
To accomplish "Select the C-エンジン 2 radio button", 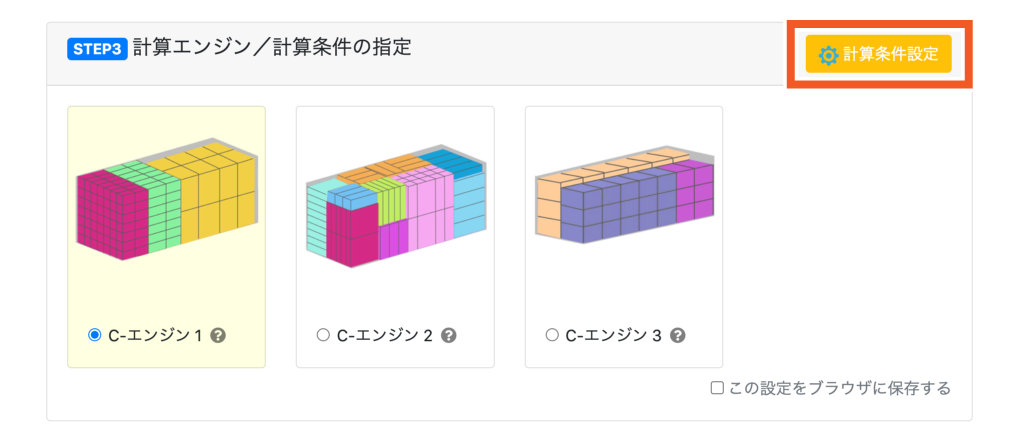I will 323,335.
